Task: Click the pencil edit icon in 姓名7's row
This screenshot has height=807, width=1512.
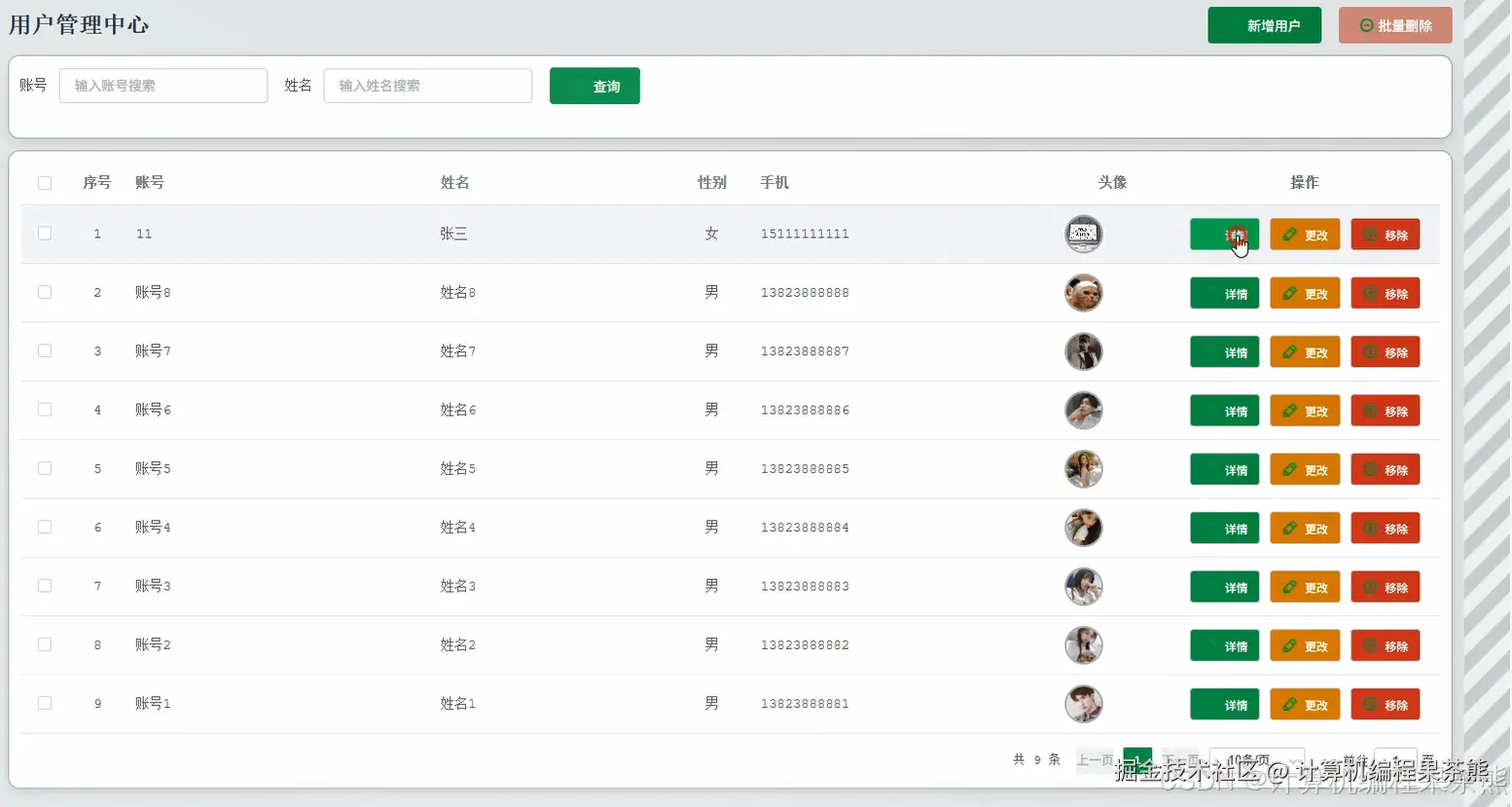Action: [1291, 351]
